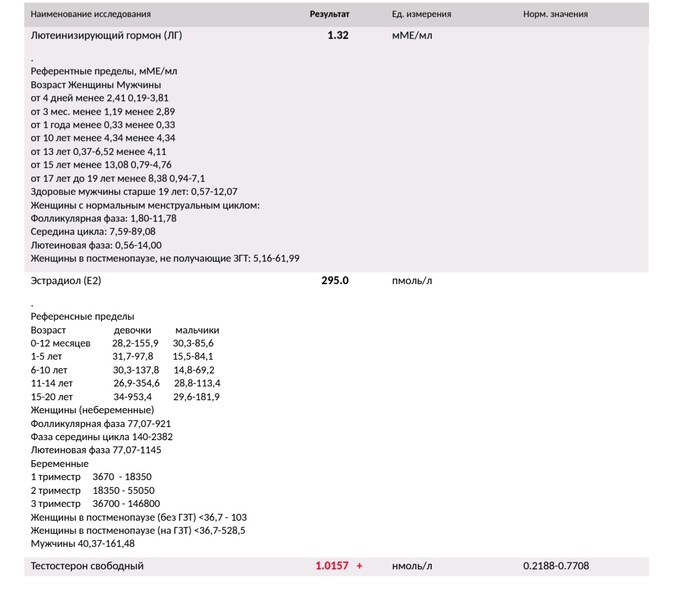Viewport: 674px width, 600px height.
Task: Click the 'Ед. измерения' column header
Action: pos(421,14)
